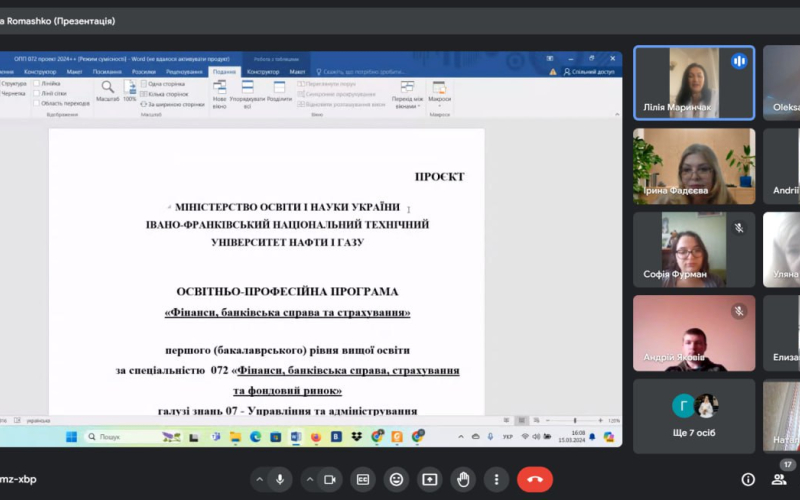
Task: Click the Word zoom slider handle
Action: click(575, 420)
